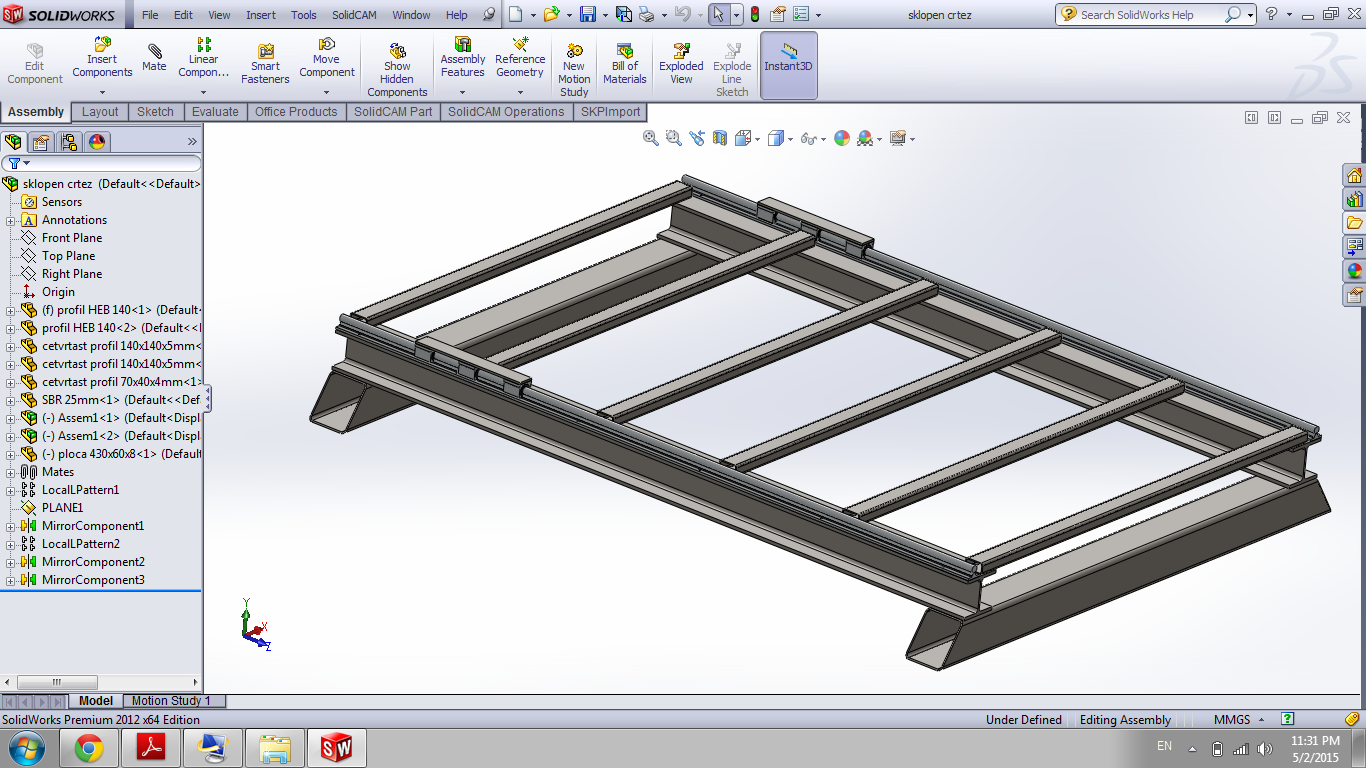Open the ConfigurationManager tab icon
Screen dimensions: 1366x768
click(68, 142)
